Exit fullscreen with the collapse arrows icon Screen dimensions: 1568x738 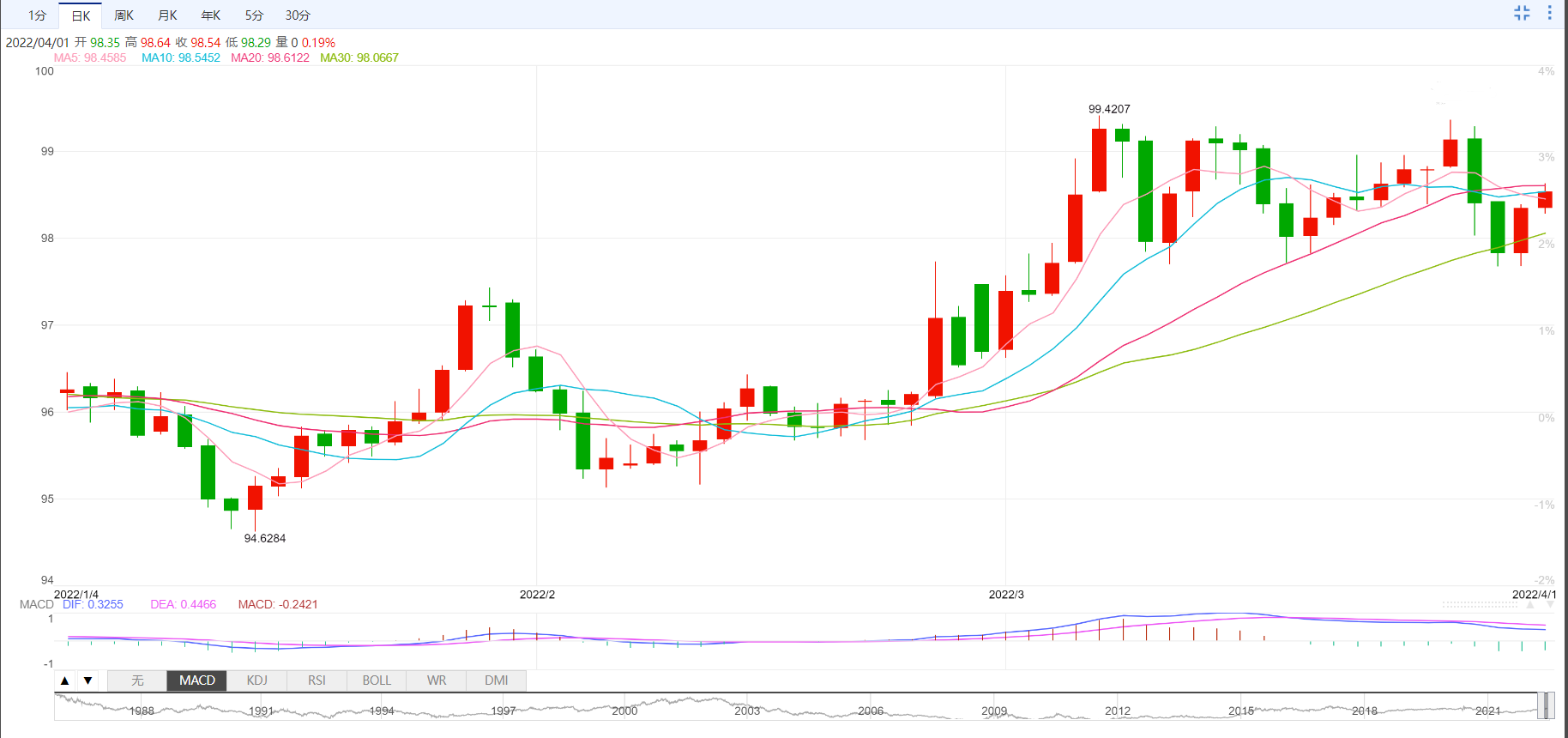[1522, 13]
